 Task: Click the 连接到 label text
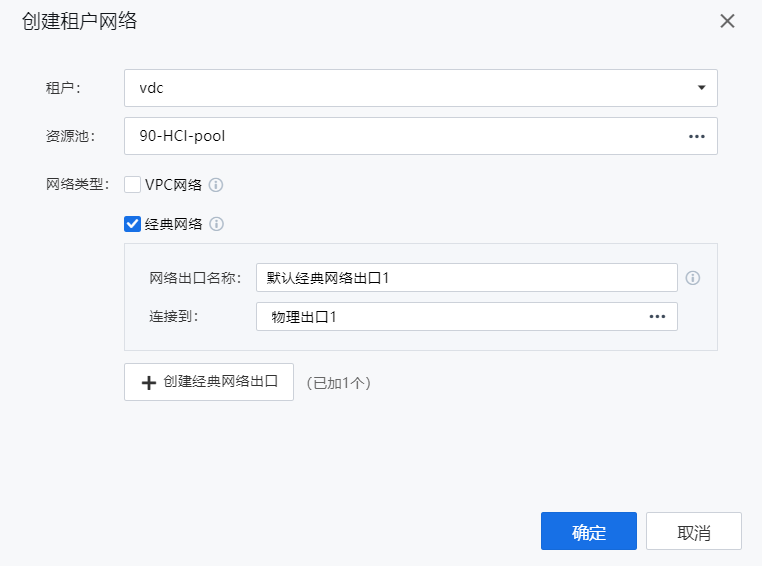pos(173,316)
